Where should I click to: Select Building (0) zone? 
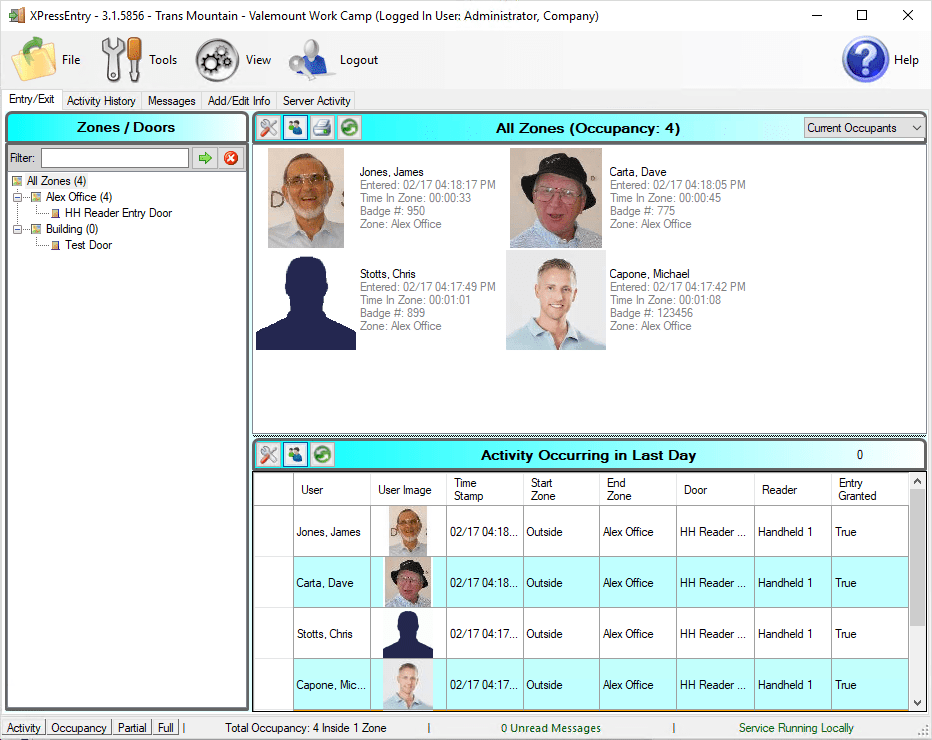point(72,229)
